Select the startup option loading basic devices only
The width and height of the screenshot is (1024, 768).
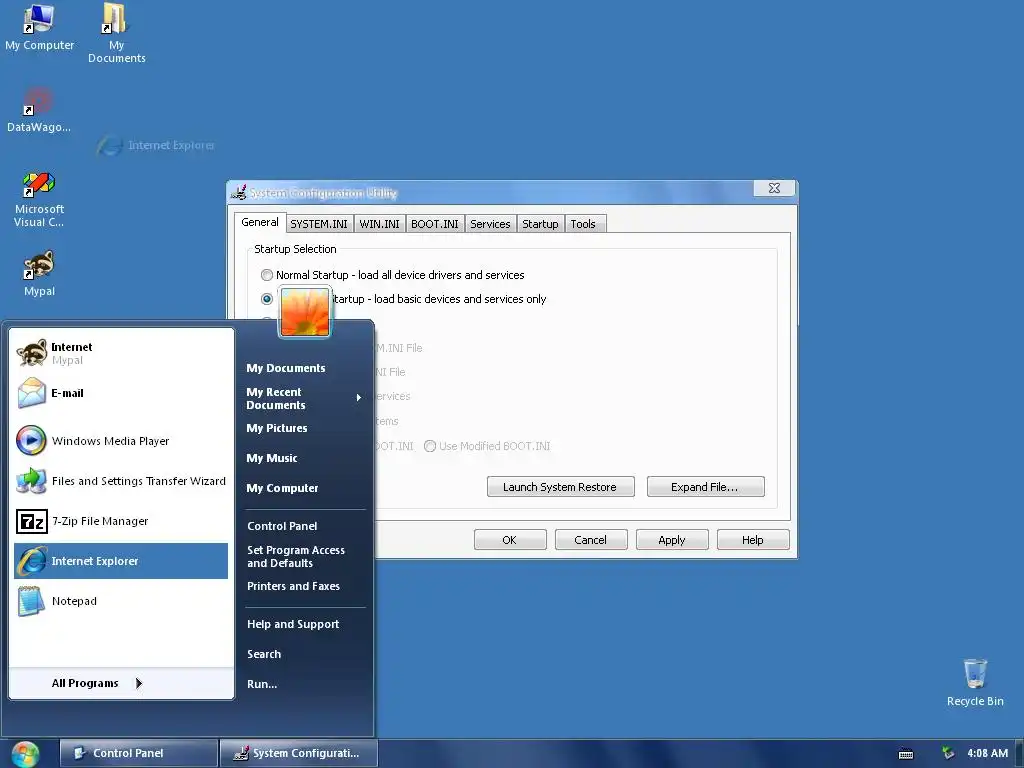click(266, 299)
